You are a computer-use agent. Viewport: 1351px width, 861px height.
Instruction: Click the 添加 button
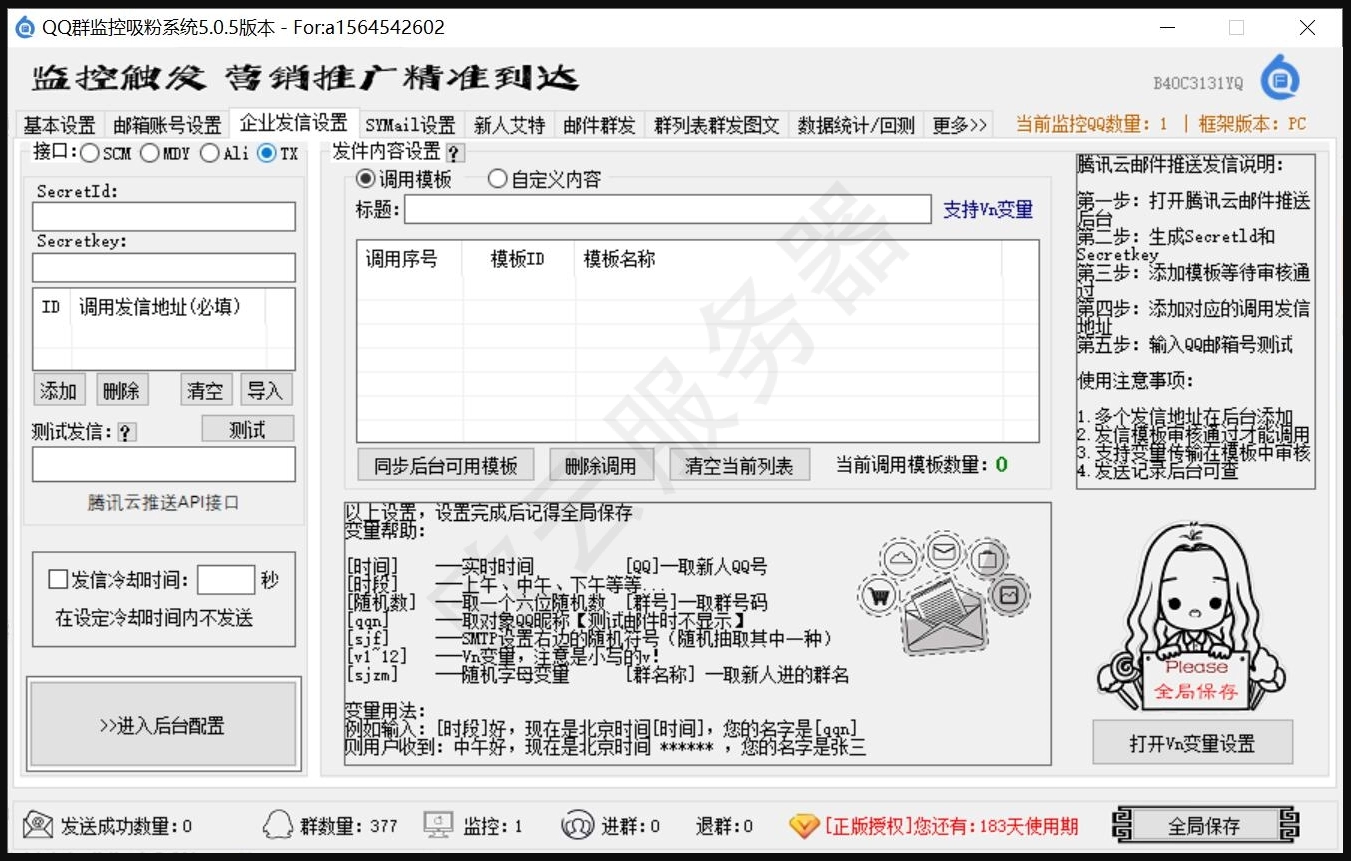coord(58,390)
